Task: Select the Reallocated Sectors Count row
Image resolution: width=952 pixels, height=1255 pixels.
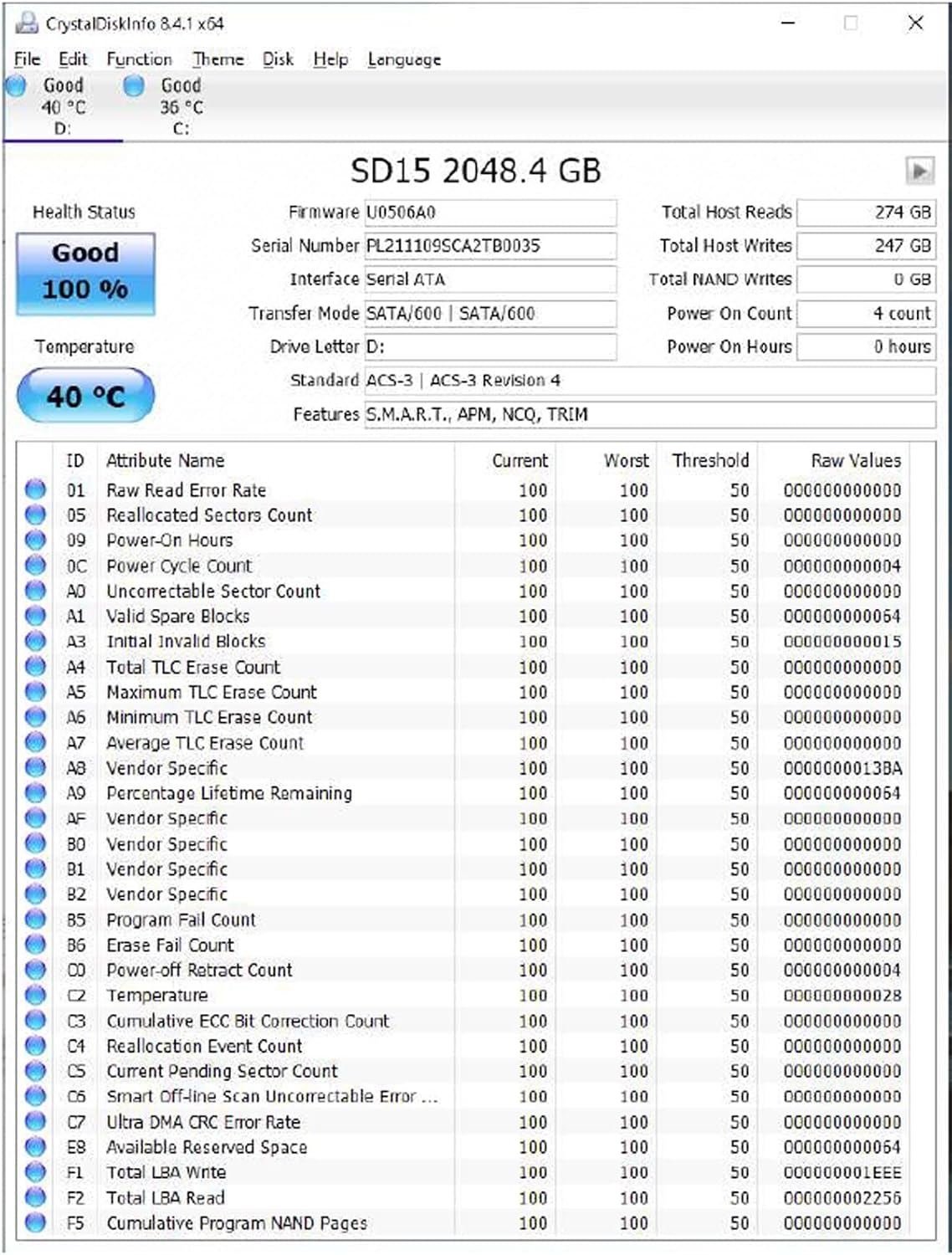Action: 209,515
